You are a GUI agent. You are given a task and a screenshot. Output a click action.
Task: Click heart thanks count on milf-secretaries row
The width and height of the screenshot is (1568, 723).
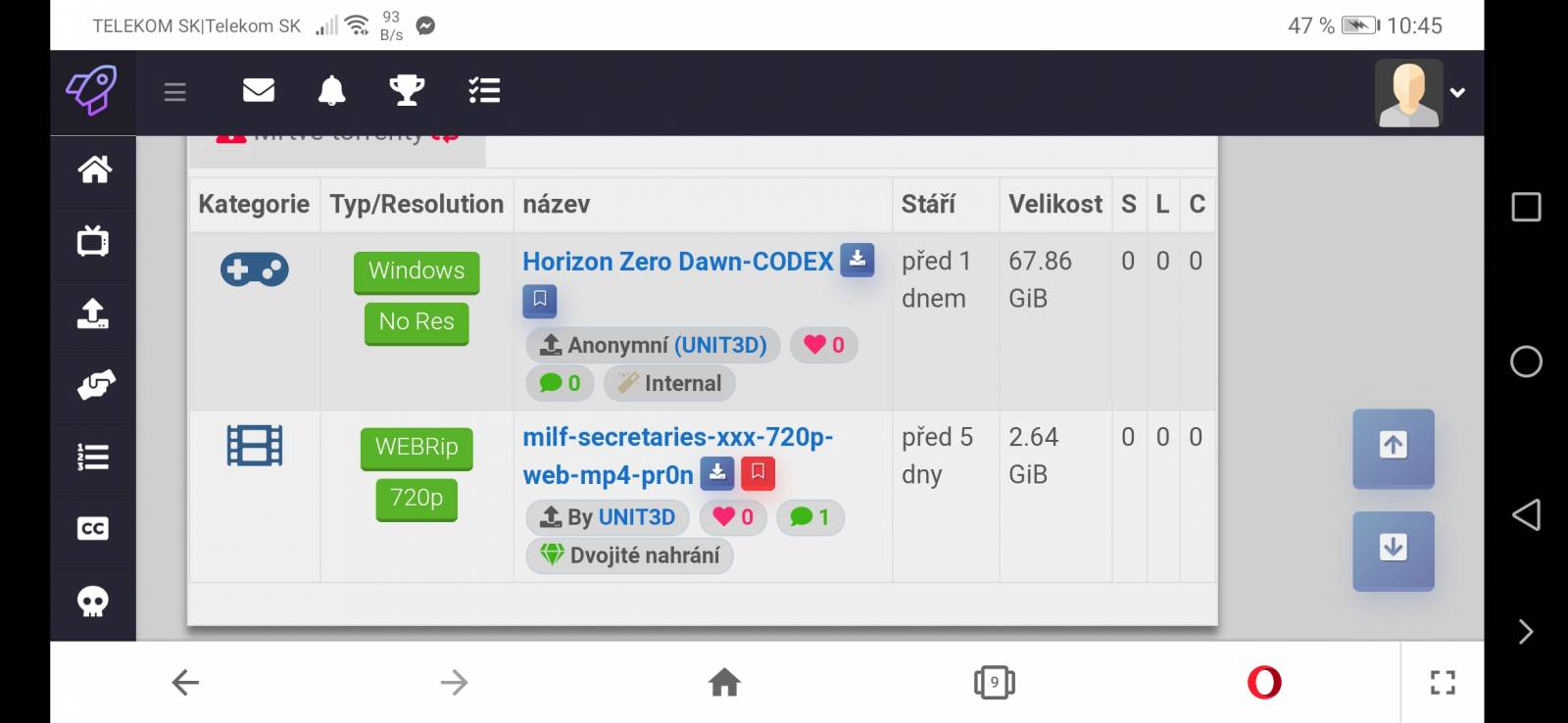click(733, 517)
